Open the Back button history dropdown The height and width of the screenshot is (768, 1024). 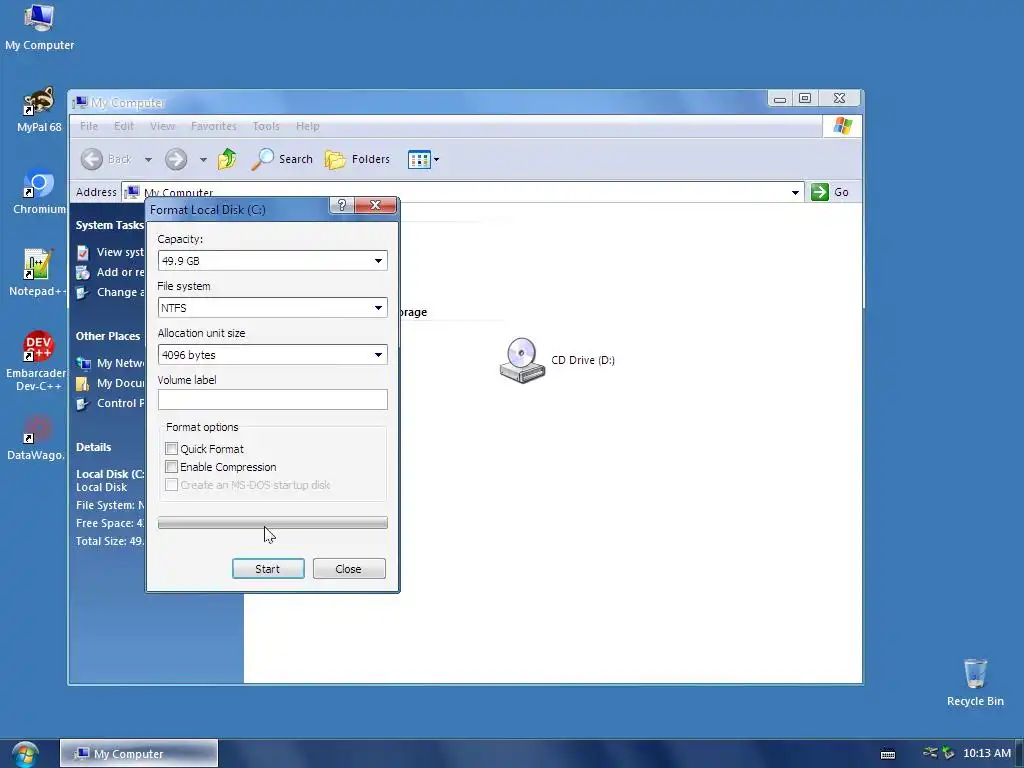pos(148,159)
